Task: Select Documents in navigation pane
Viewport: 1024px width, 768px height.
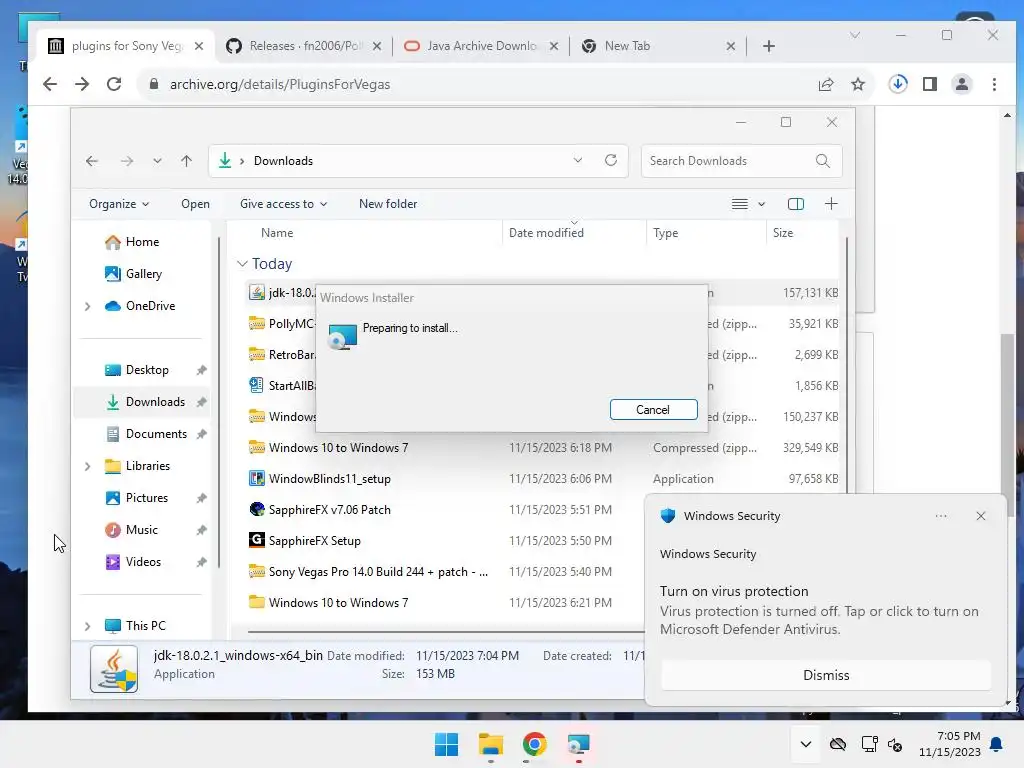Action: [156, 434]
